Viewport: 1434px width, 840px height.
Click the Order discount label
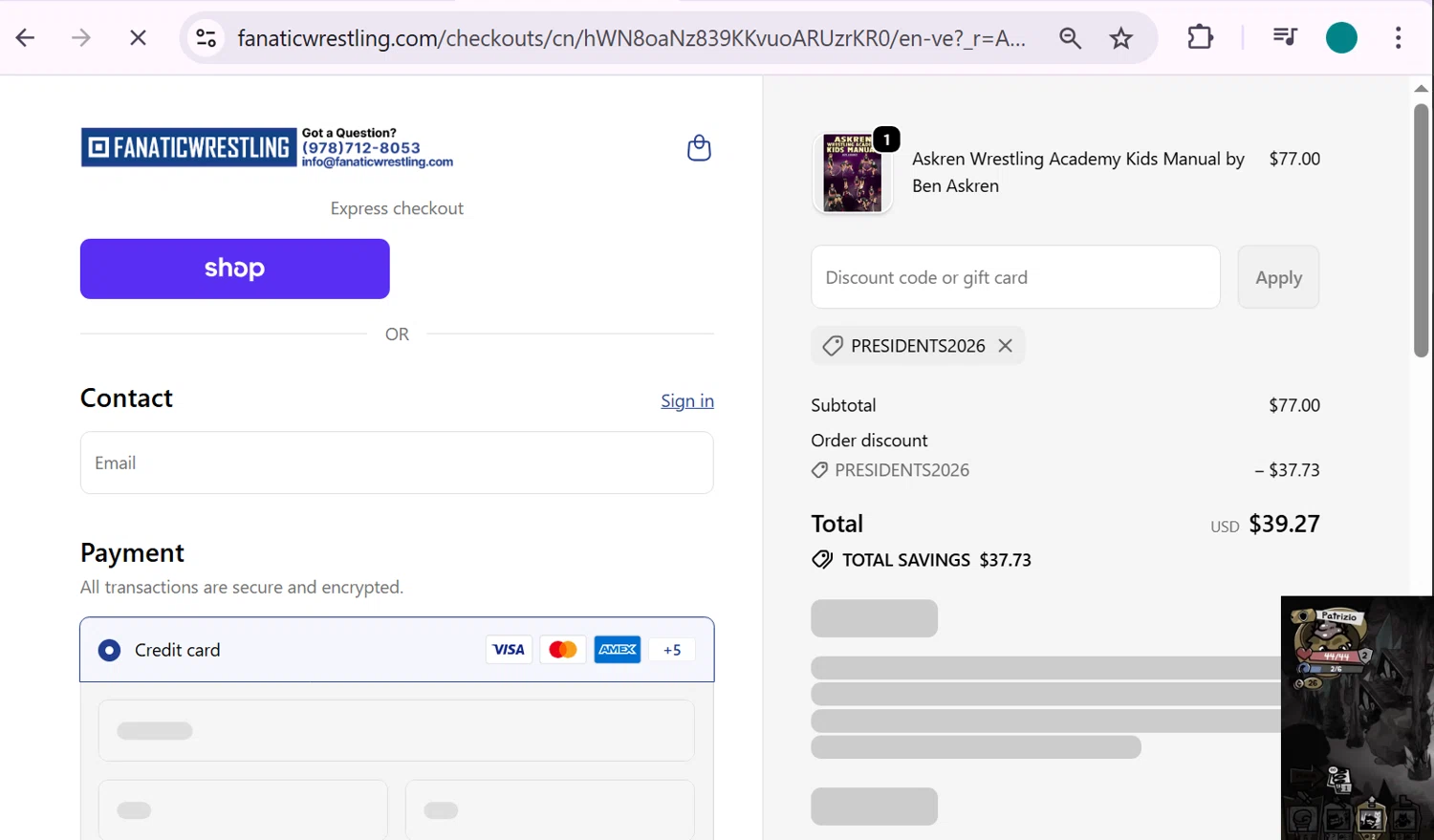click(869, 441)
